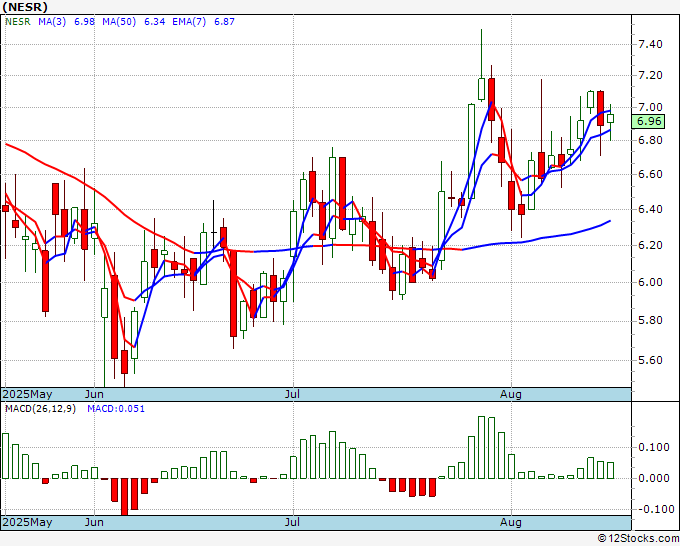Click the Jul label on MACD timeline

tap(293, 522)
